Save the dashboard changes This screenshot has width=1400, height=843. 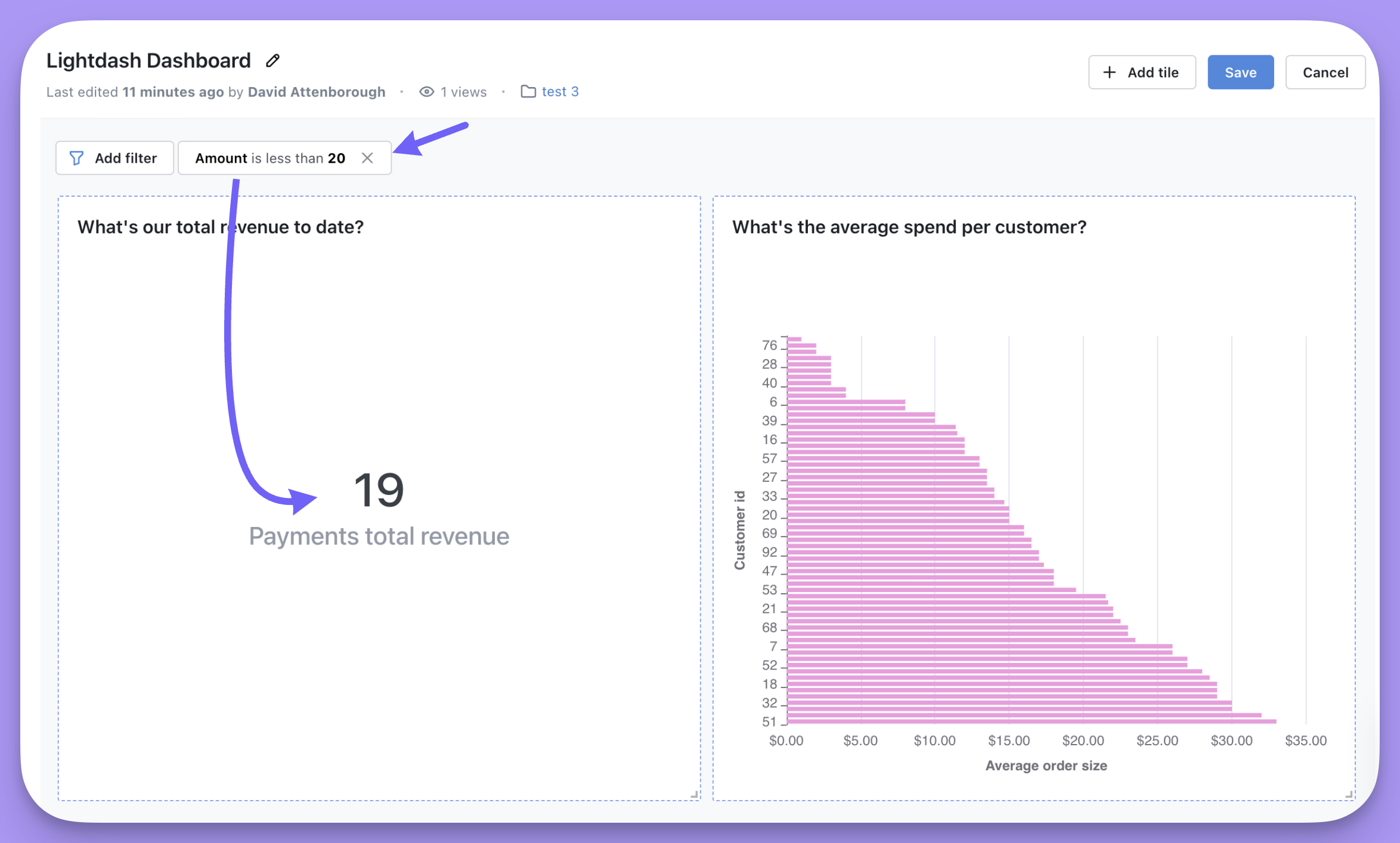(x=1240, y=72)
